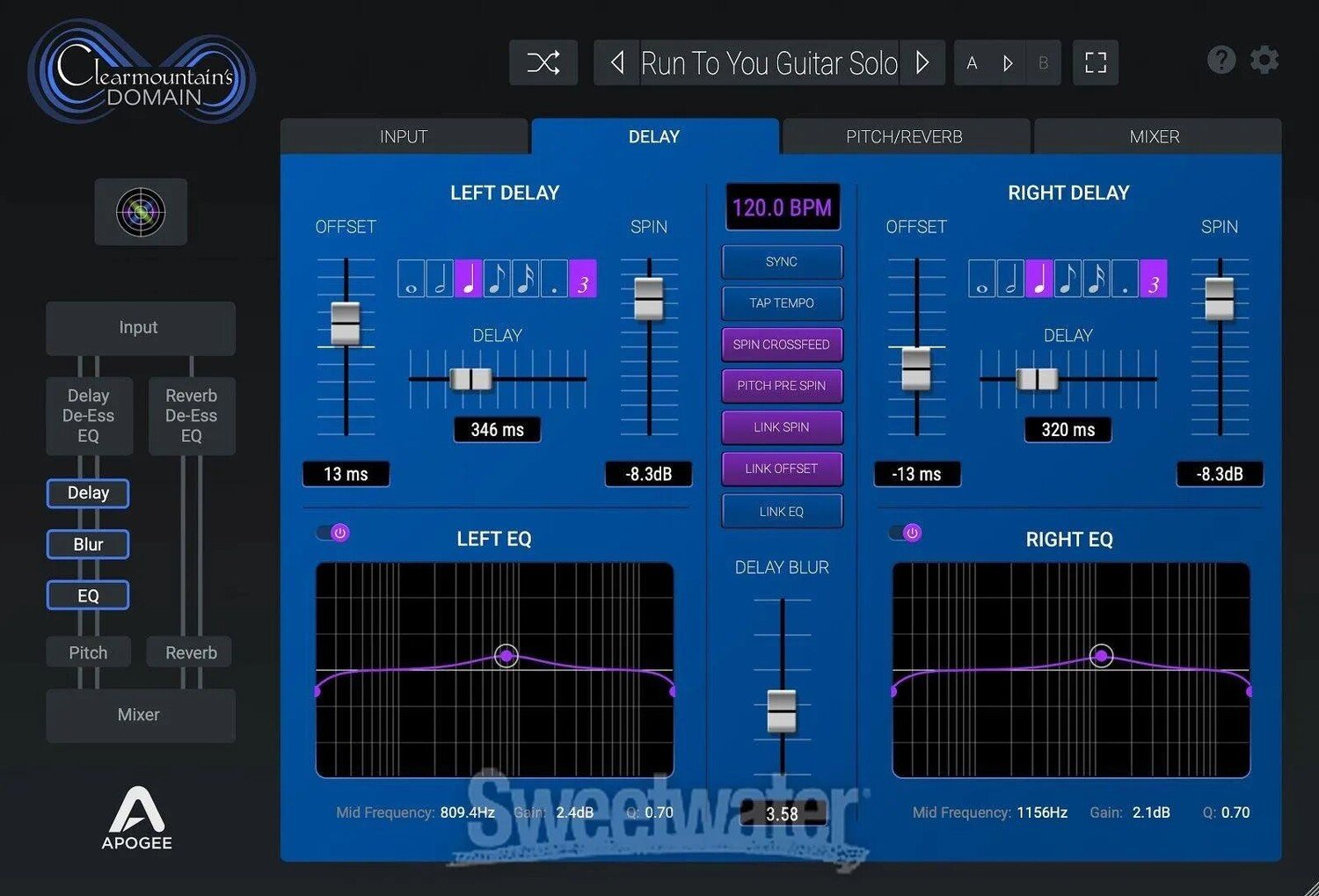Viewport: 1319px width, 896px height.
Task: Select whole note in Left Delay
Action: [x=412, y=278]
